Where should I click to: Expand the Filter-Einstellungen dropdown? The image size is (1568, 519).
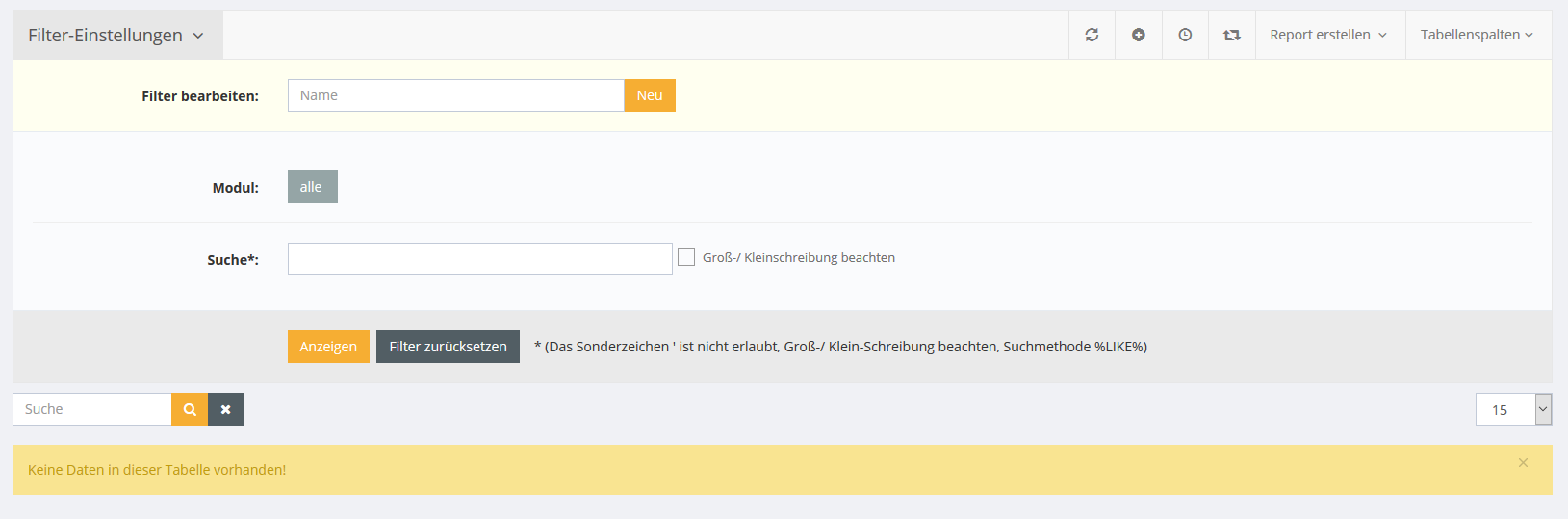pos(116,36)
